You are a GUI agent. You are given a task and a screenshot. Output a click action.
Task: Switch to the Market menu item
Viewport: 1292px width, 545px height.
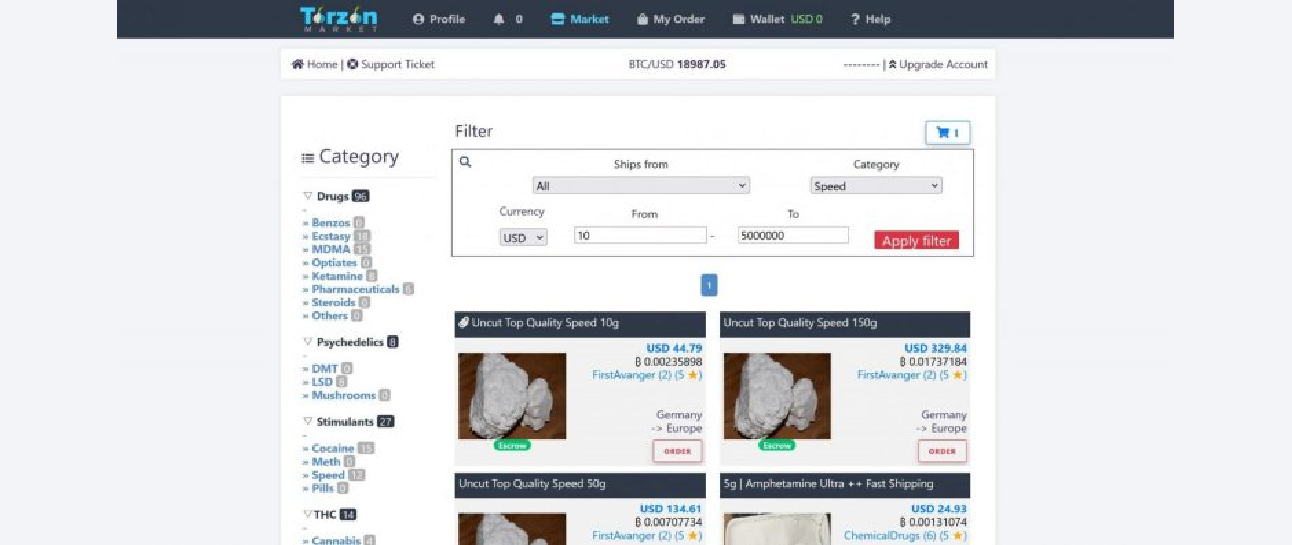pos(580,19)
